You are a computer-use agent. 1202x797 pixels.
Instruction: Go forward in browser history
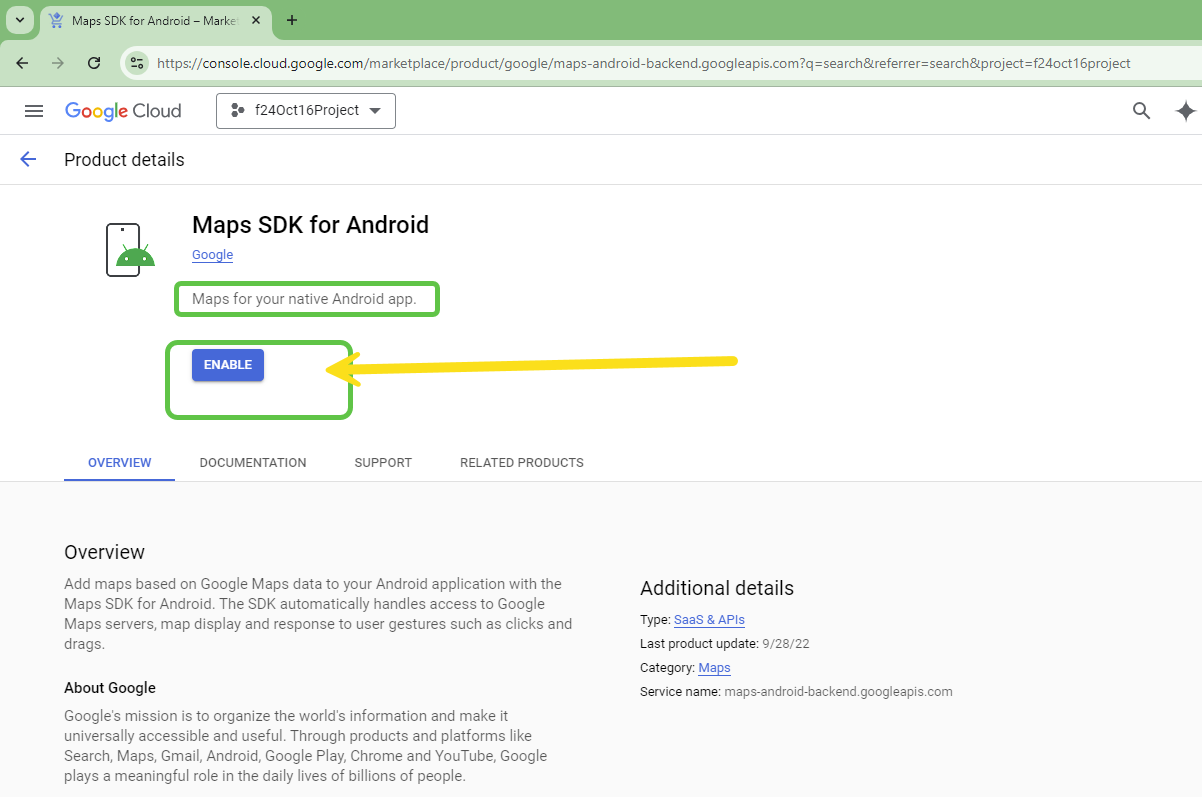57,63
